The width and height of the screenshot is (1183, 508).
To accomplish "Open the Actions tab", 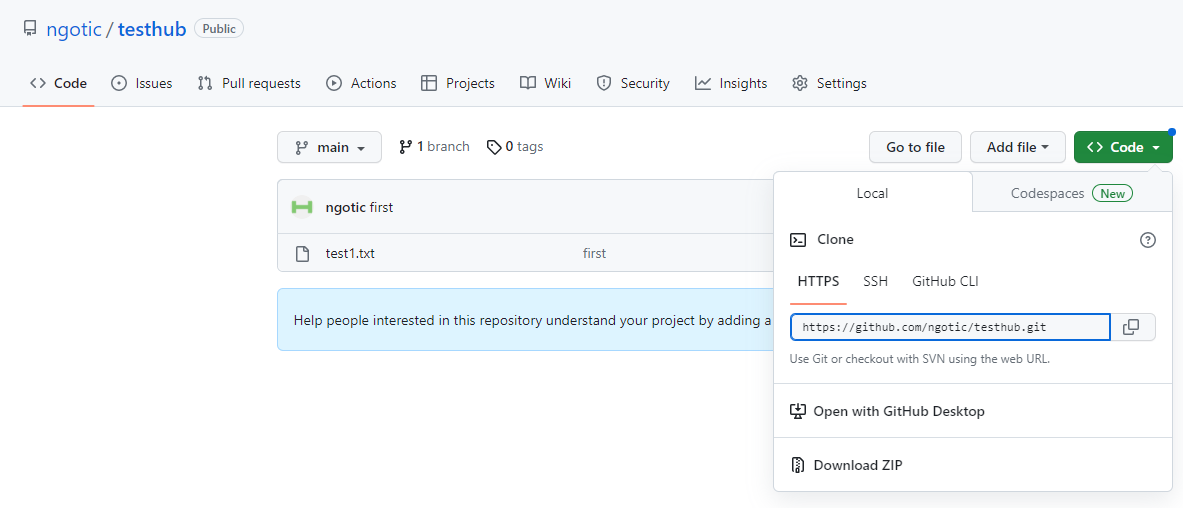I will point(361,83).
